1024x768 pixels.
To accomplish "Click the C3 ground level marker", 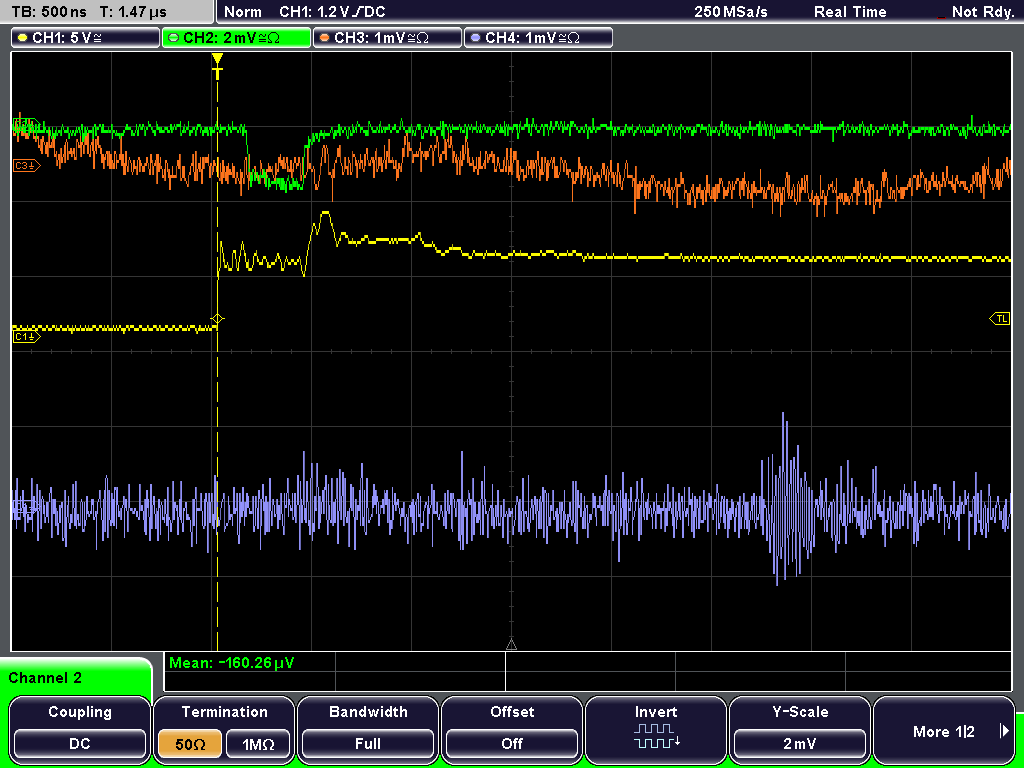I will tap(27, 166).
